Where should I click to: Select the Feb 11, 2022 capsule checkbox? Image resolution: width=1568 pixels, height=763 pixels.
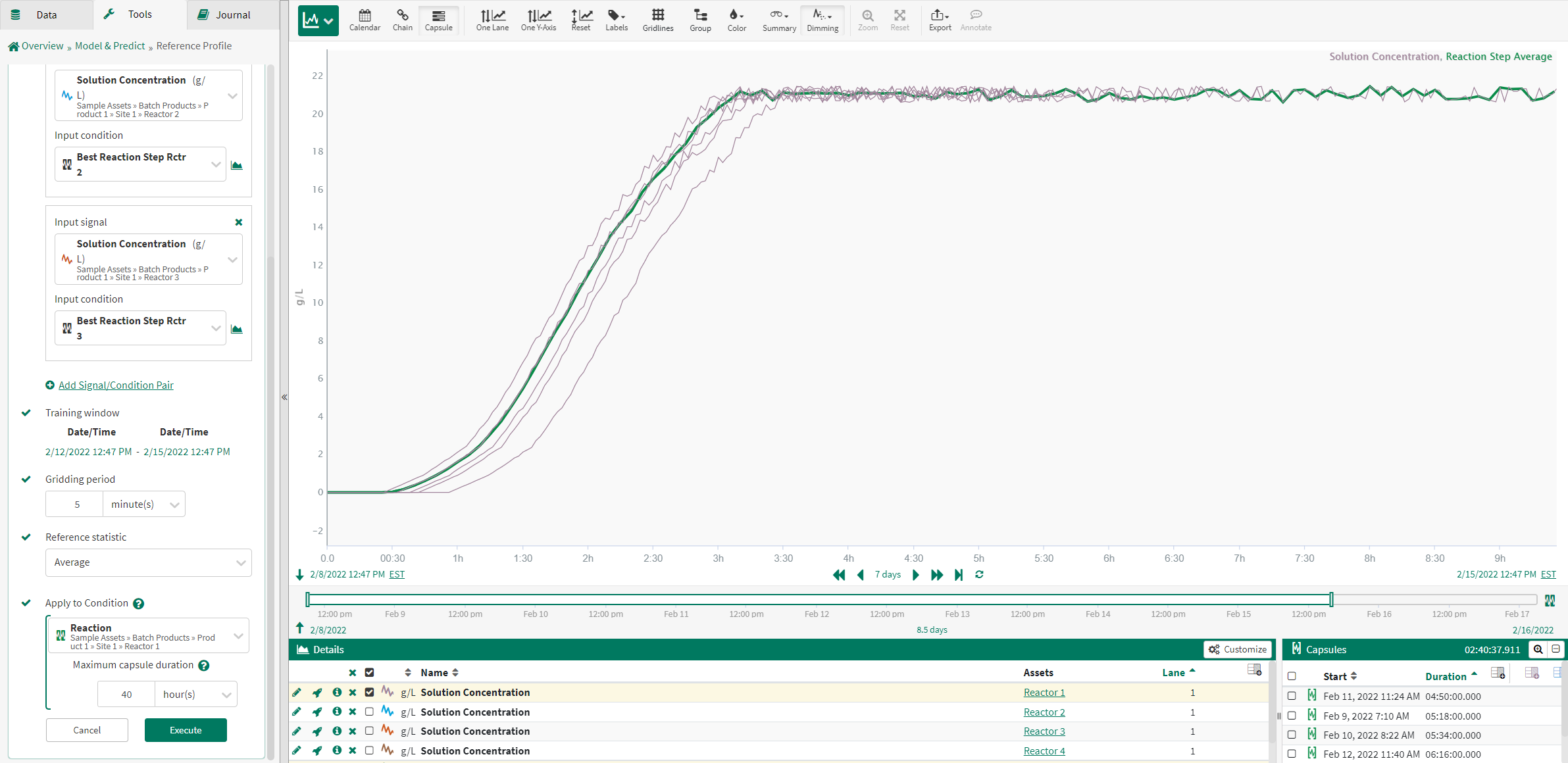tap(1292, 696)
